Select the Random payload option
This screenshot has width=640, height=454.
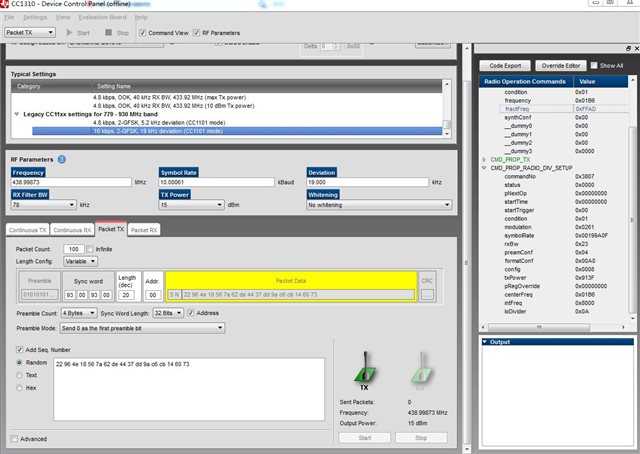click(19, 363)
